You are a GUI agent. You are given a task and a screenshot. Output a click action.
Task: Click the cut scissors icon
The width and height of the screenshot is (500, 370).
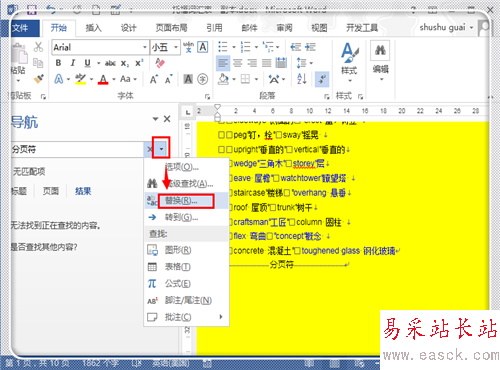38,47
